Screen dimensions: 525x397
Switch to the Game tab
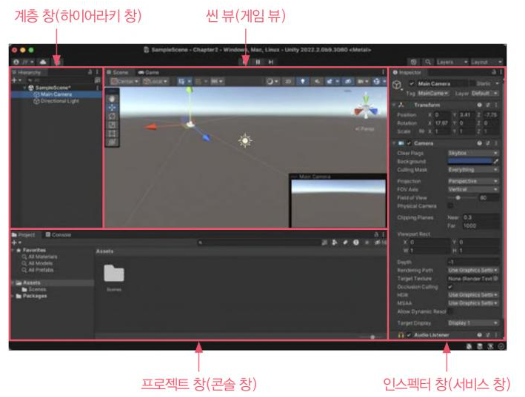pos(149,72)
